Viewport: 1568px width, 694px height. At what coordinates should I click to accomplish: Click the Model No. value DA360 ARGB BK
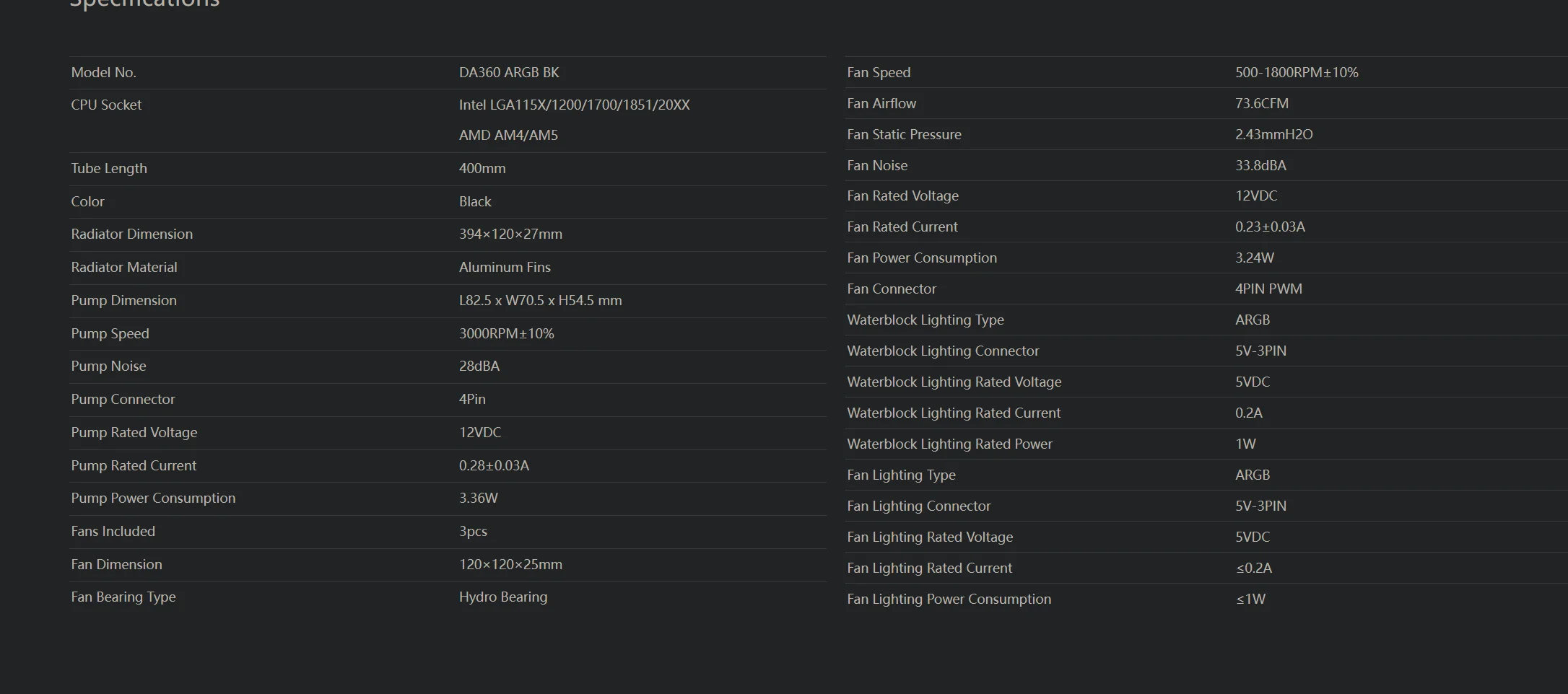pyautogui.click(x=509, y=72)
